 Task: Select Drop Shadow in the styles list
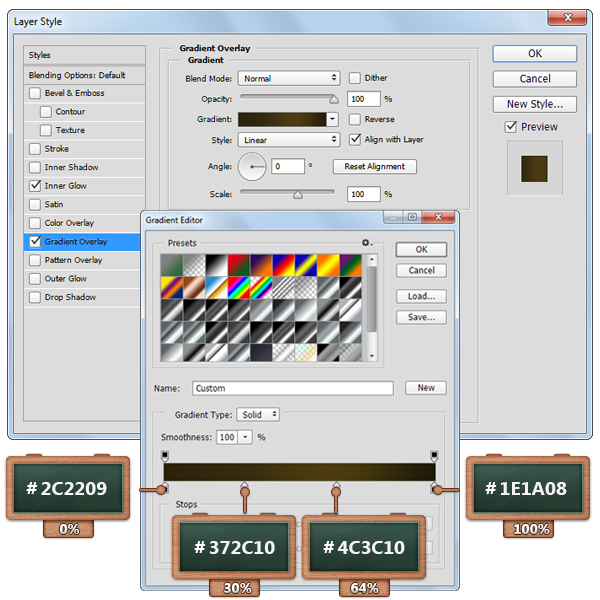coord(70,298)
